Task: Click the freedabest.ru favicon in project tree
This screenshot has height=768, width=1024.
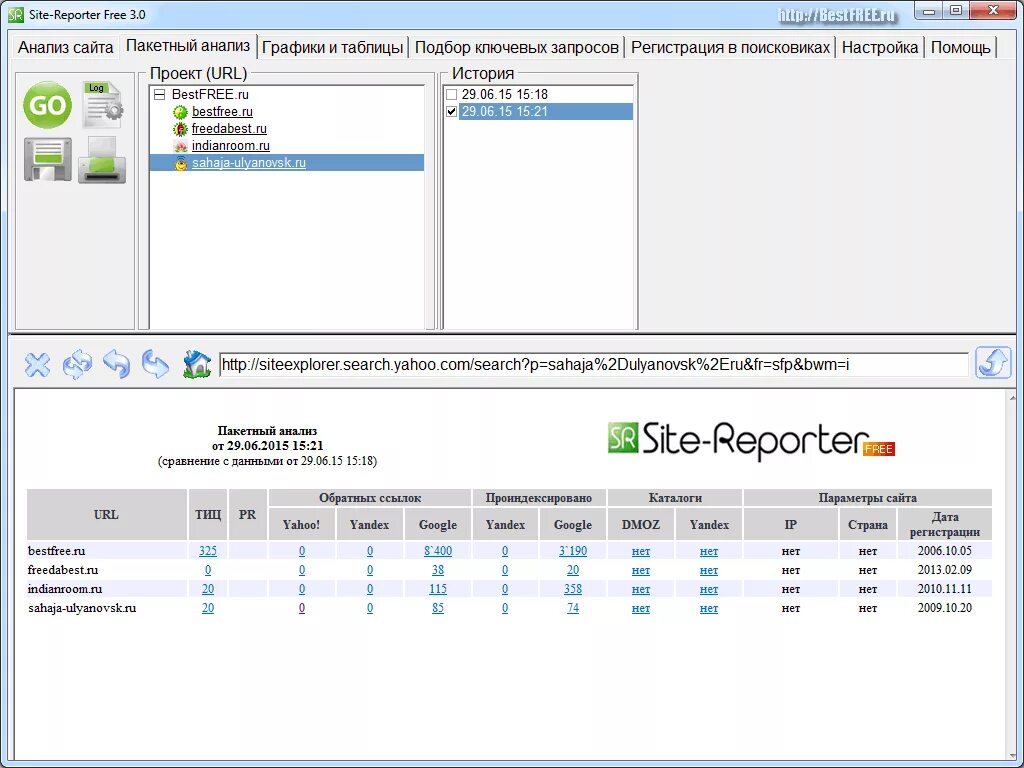Action: pyautogui.click(x=180, y=129)
